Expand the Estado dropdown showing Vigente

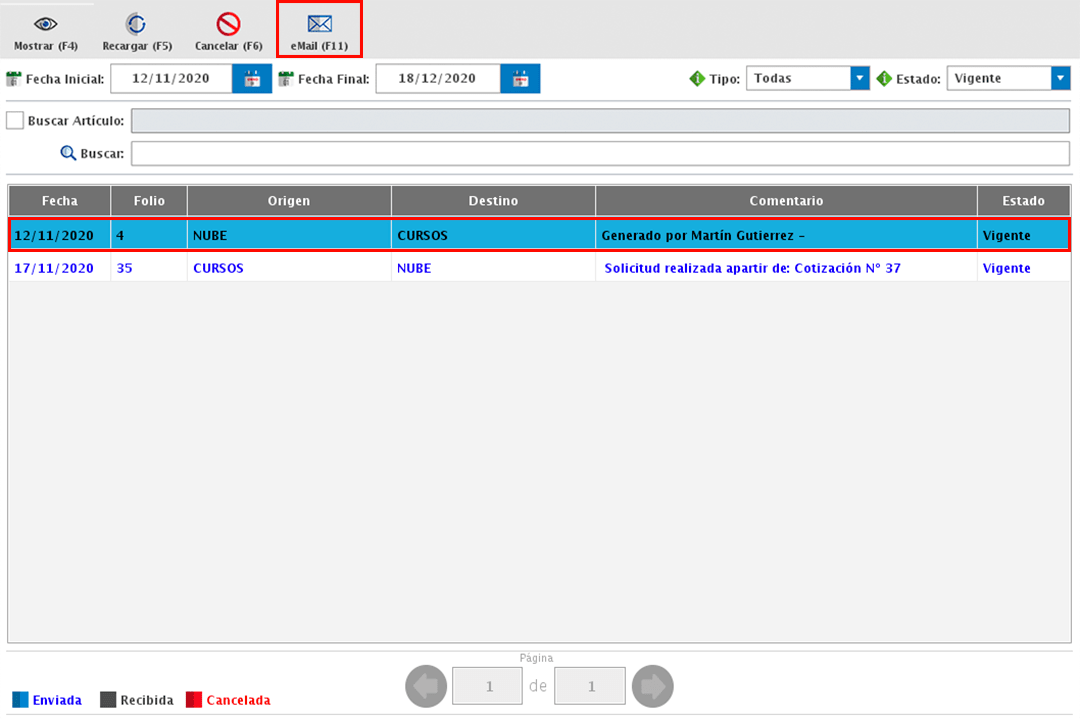click(x=1060, y=79)
